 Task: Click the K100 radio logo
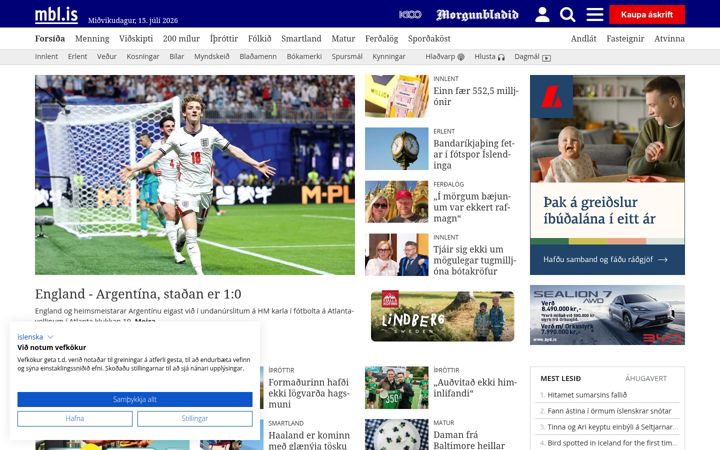(410, 15)
